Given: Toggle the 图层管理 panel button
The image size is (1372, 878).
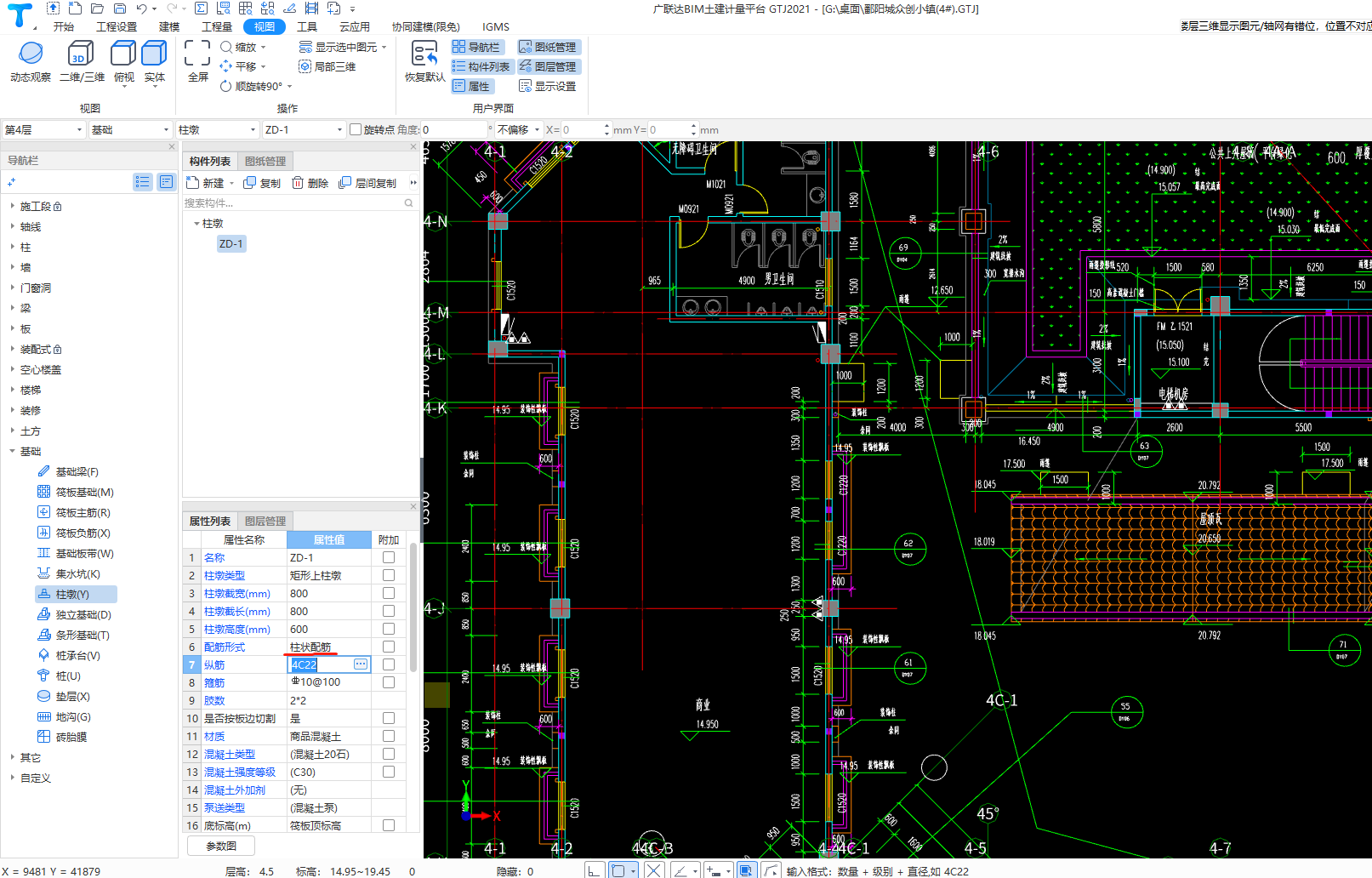Looking at the screenshot, I should tap(548, 66).
